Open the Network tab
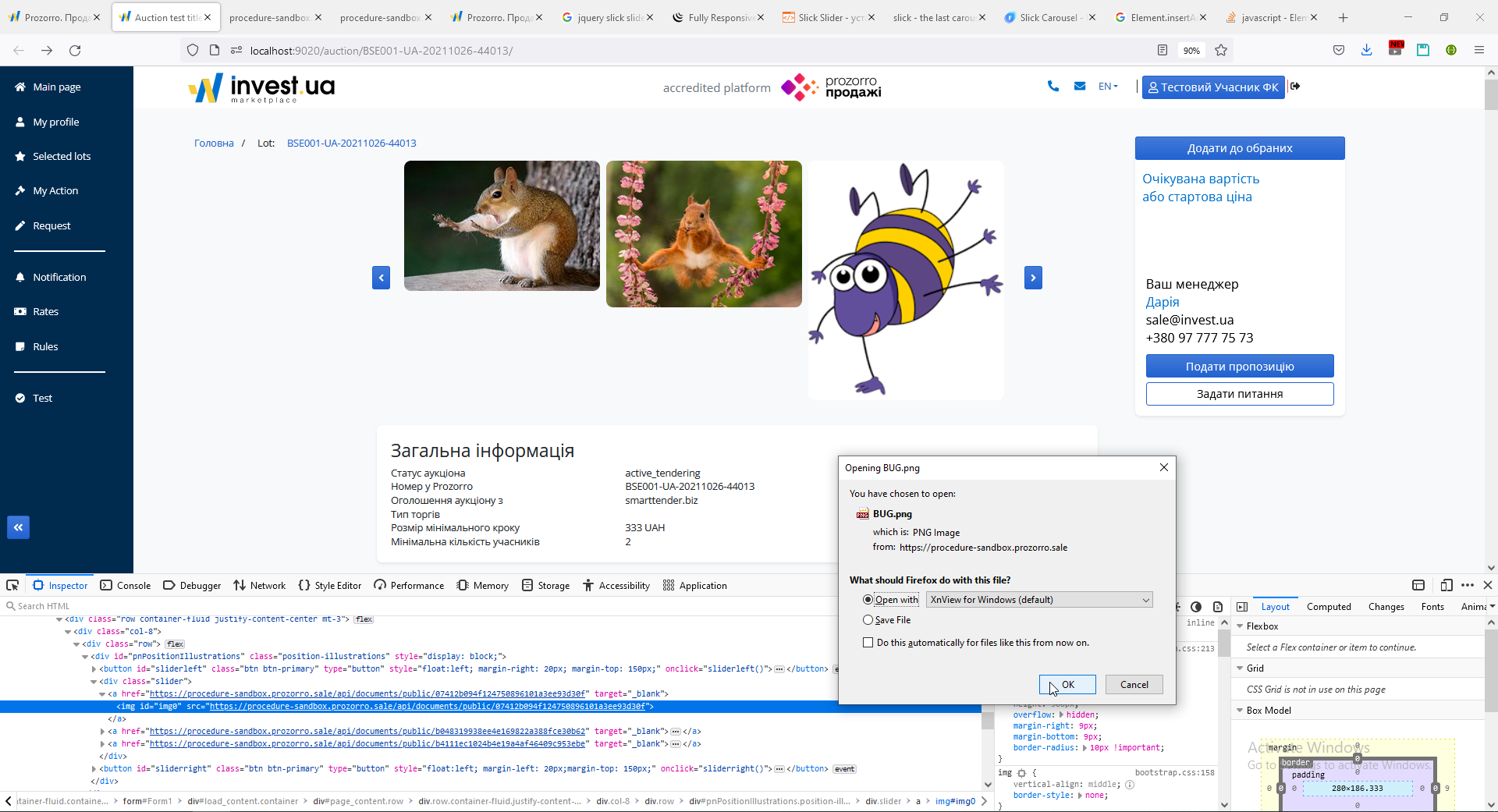 tap(260, 586)
